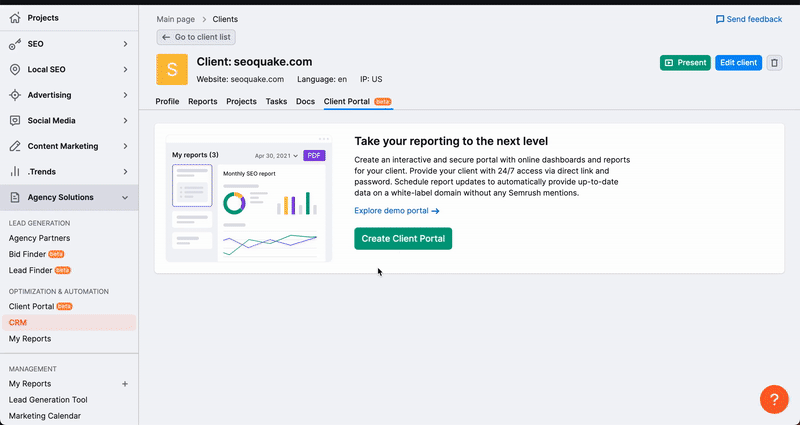Open My Reports under Management

tap(30, 384)
